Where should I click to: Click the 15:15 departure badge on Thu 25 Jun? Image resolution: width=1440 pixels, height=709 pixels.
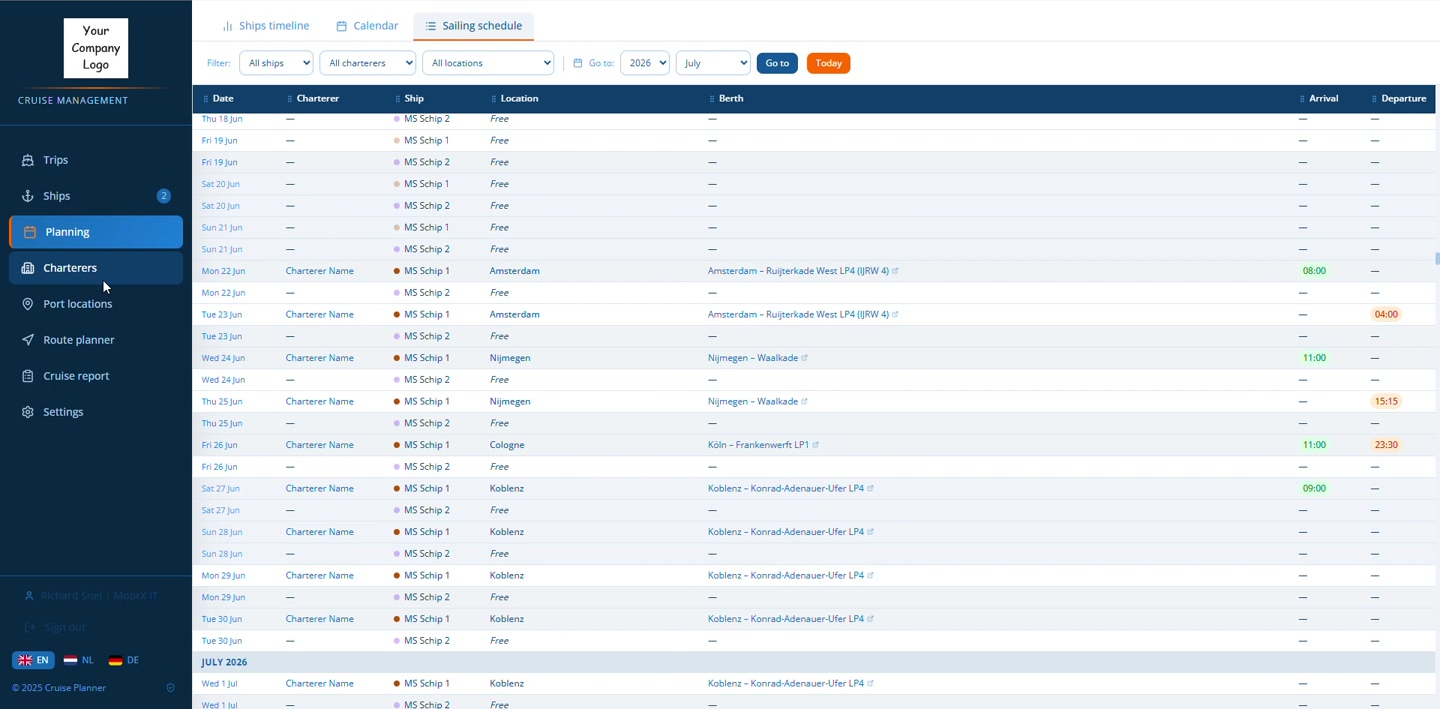click(x=1386, y=402)
